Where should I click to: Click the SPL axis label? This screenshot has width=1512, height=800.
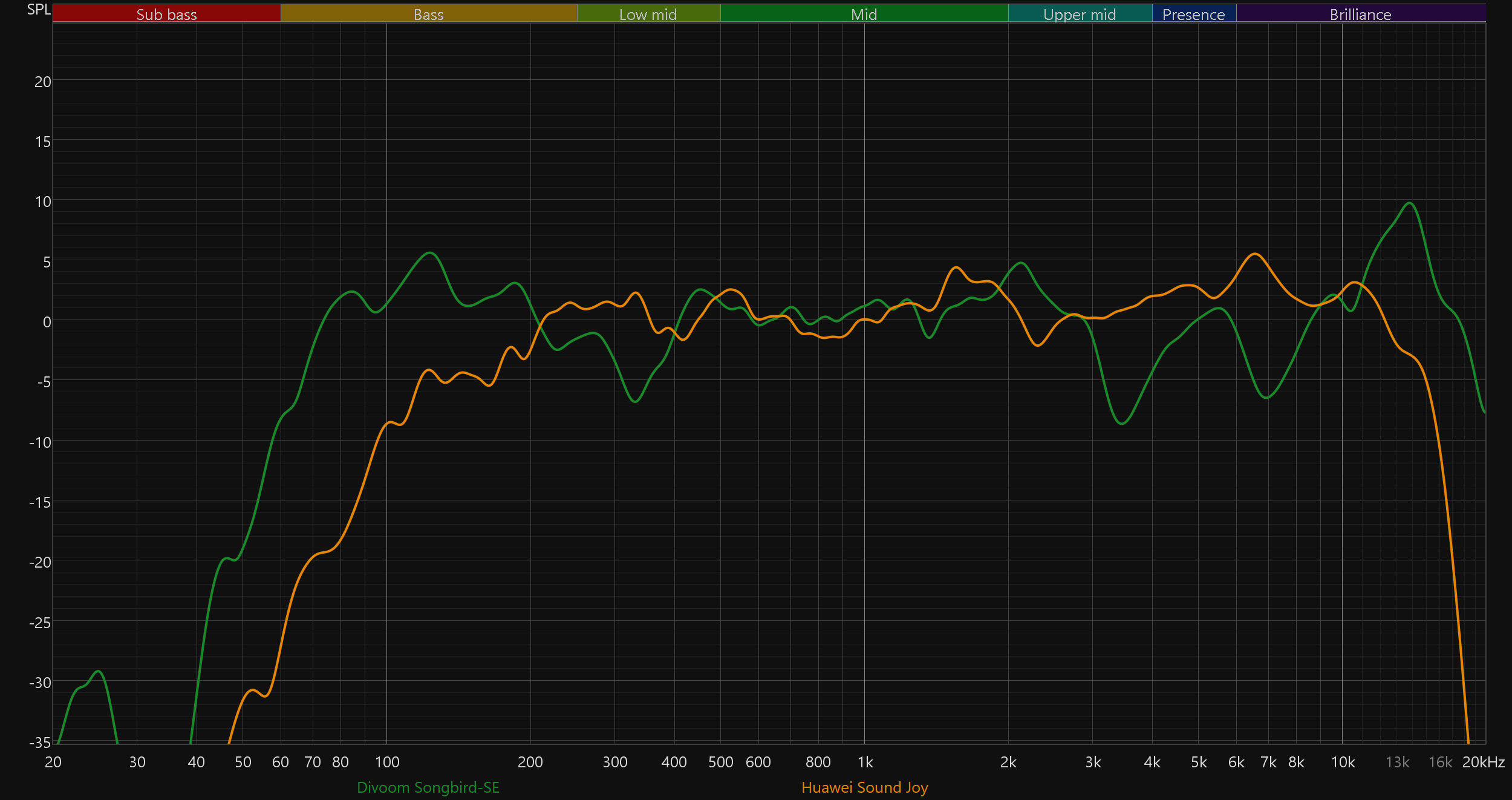coord(39,10)
